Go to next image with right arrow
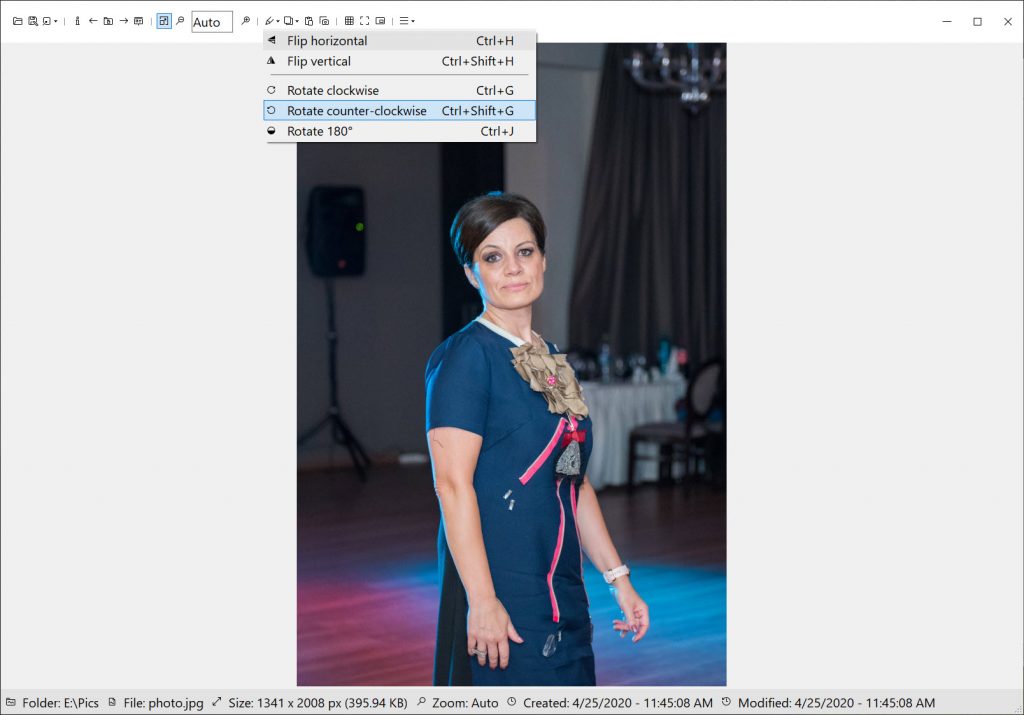The height and width of the screenshot is (715, 1024). 123,21
